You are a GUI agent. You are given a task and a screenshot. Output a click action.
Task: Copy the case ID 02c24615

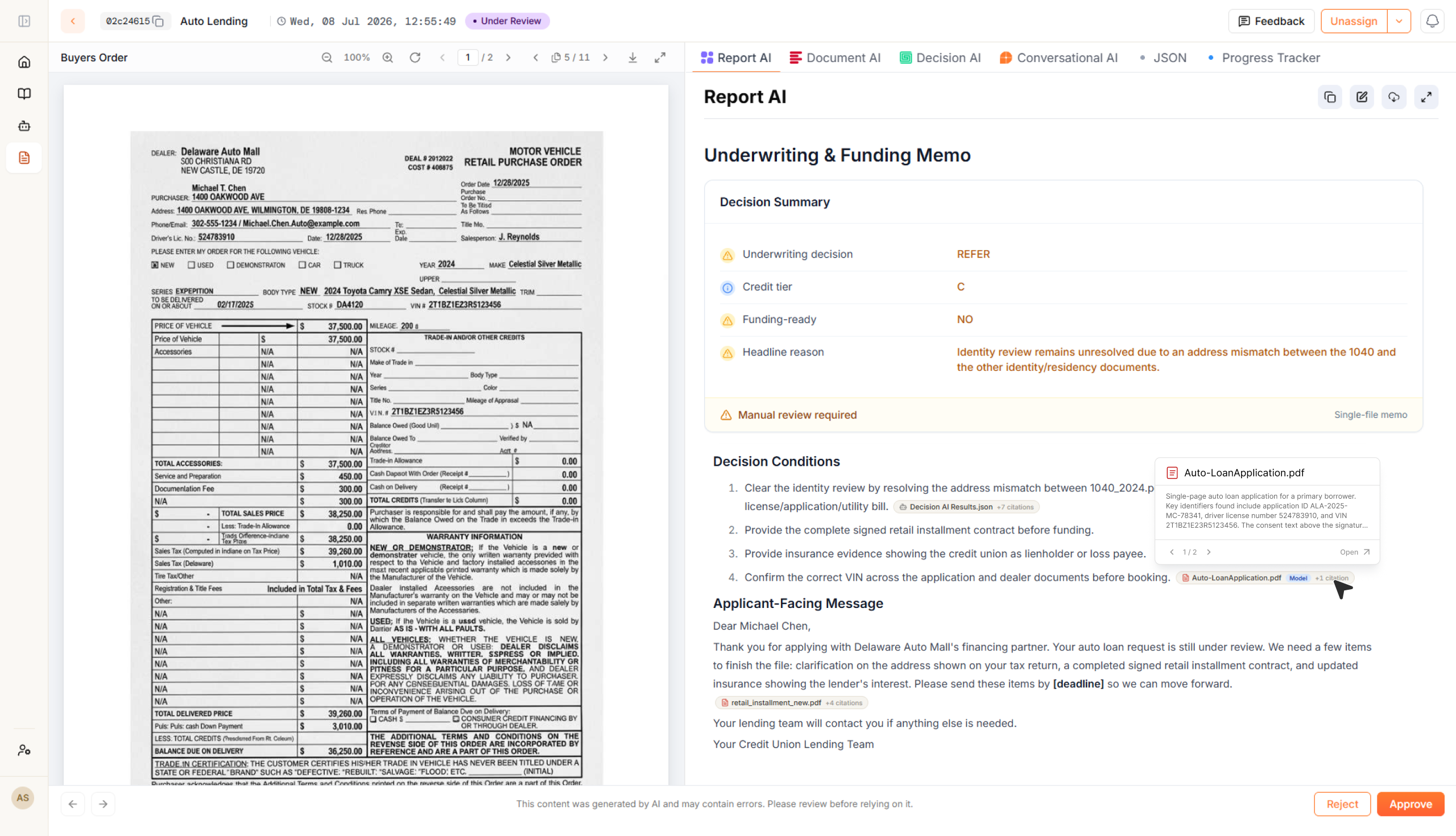[159, 21]
